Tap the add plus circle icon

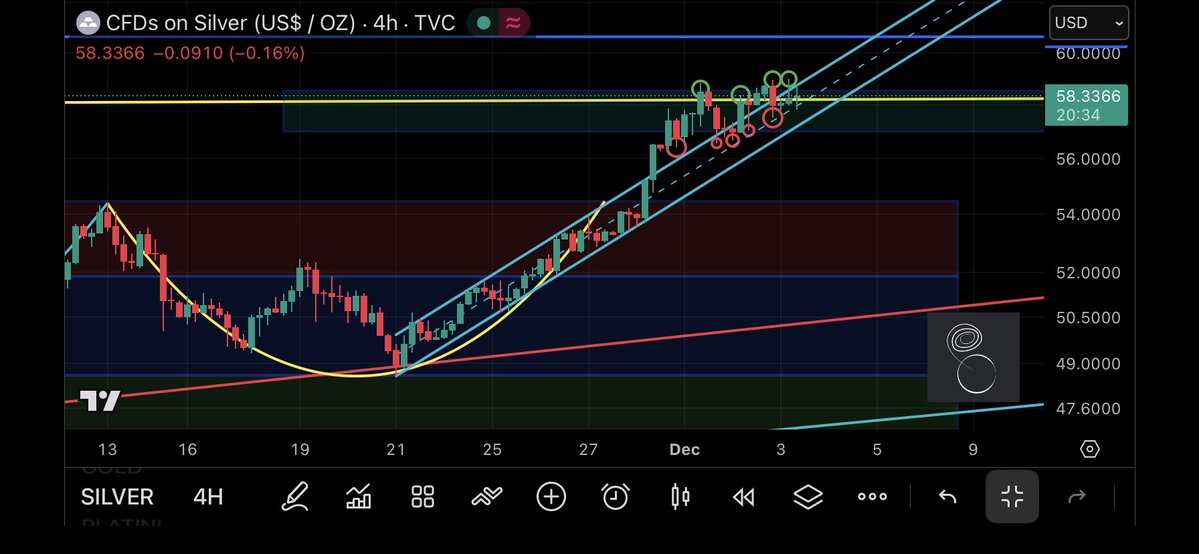click(x=551, y=497)
